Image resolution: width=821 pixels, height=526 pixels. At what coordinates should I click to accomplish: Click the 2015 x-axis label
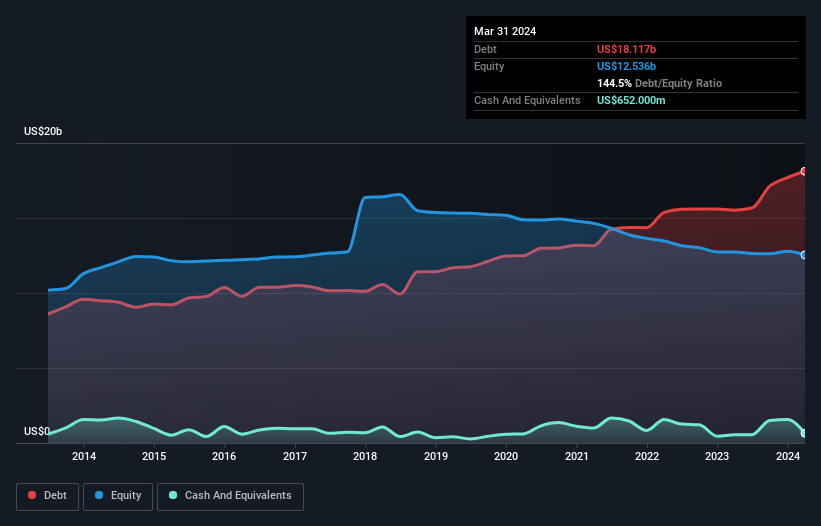154,456
